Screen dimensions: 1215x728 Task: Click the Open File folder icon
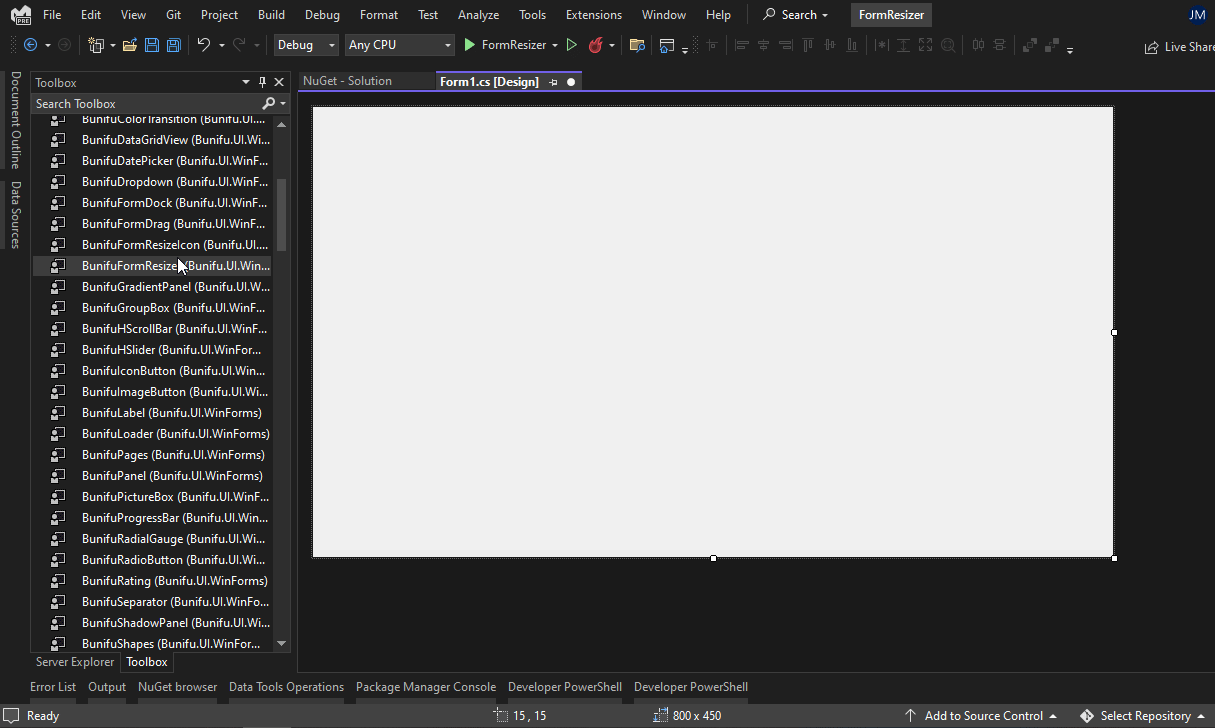pos(130,45)
